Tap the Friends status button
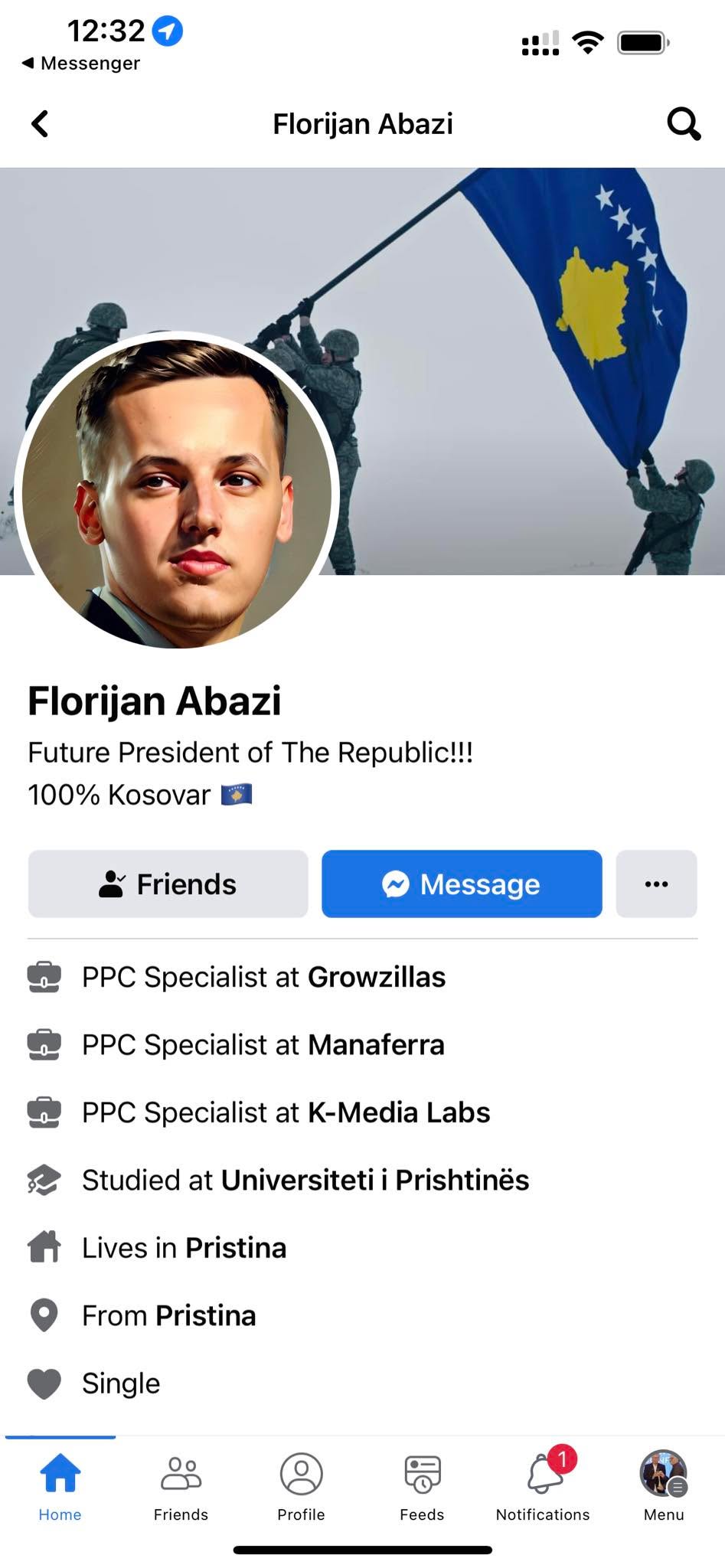725x1568 pixels. click(x=168, y=884)
